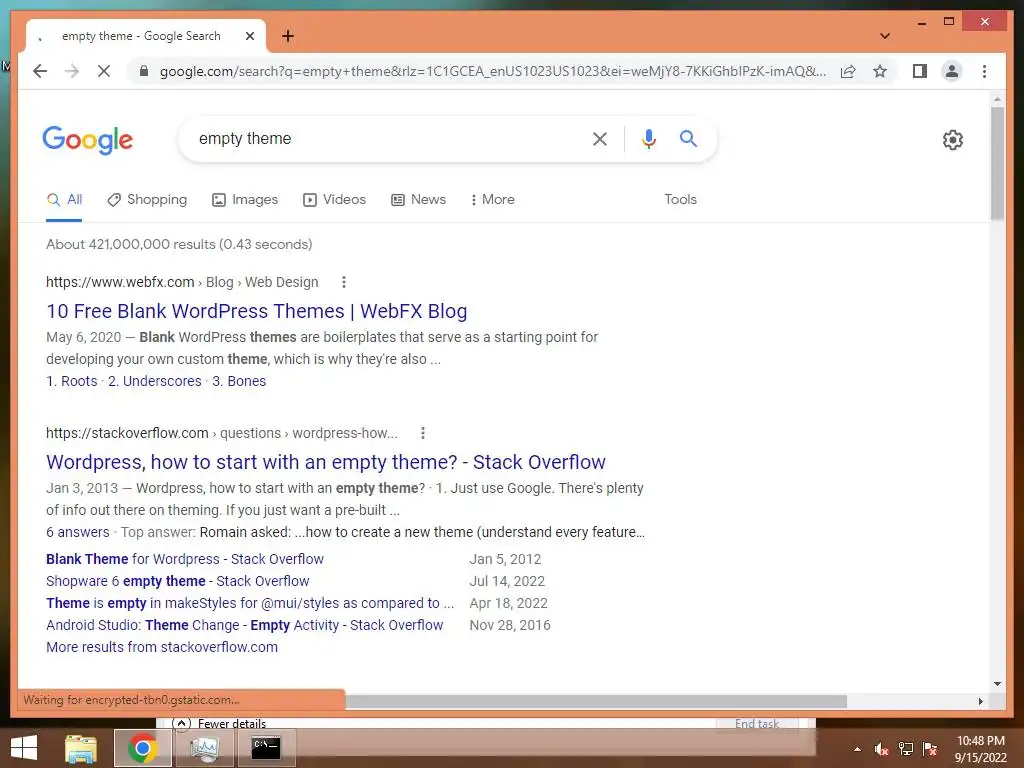Open the Chrome profile avatar

[952, 71]
